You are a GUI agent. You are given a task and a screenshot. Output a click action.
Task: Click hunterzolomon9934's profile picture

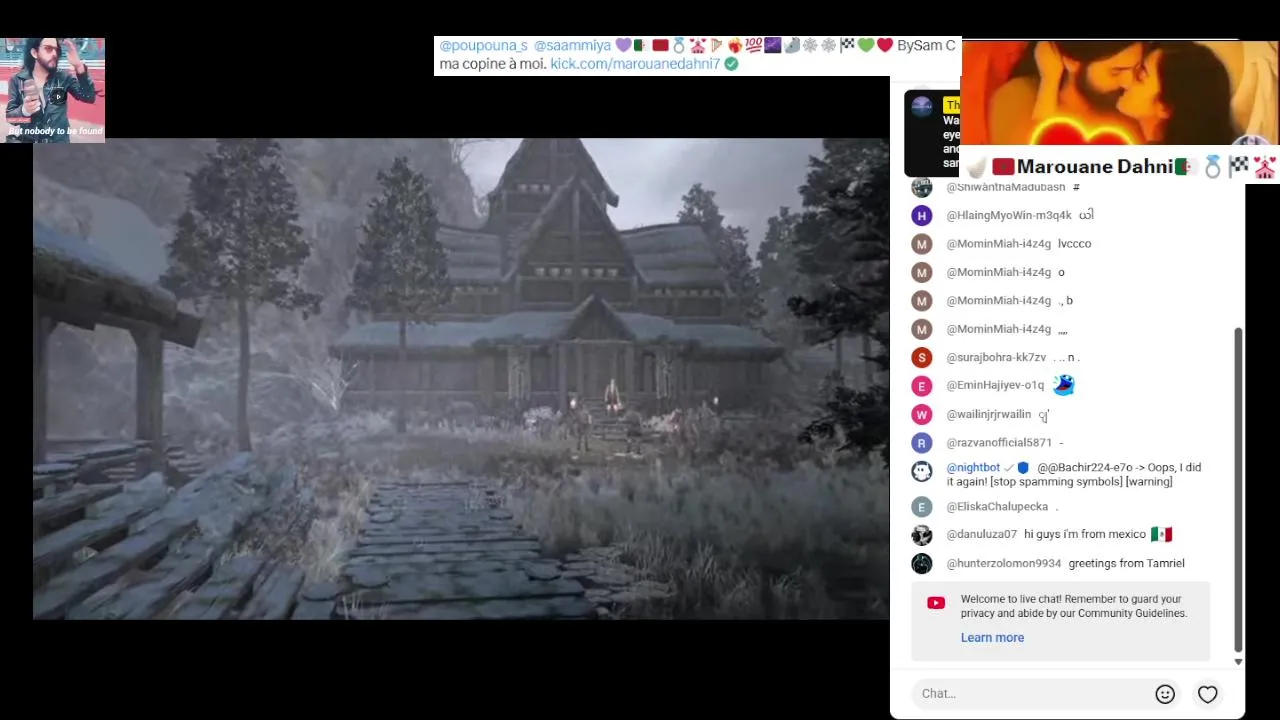click(922, 564)
